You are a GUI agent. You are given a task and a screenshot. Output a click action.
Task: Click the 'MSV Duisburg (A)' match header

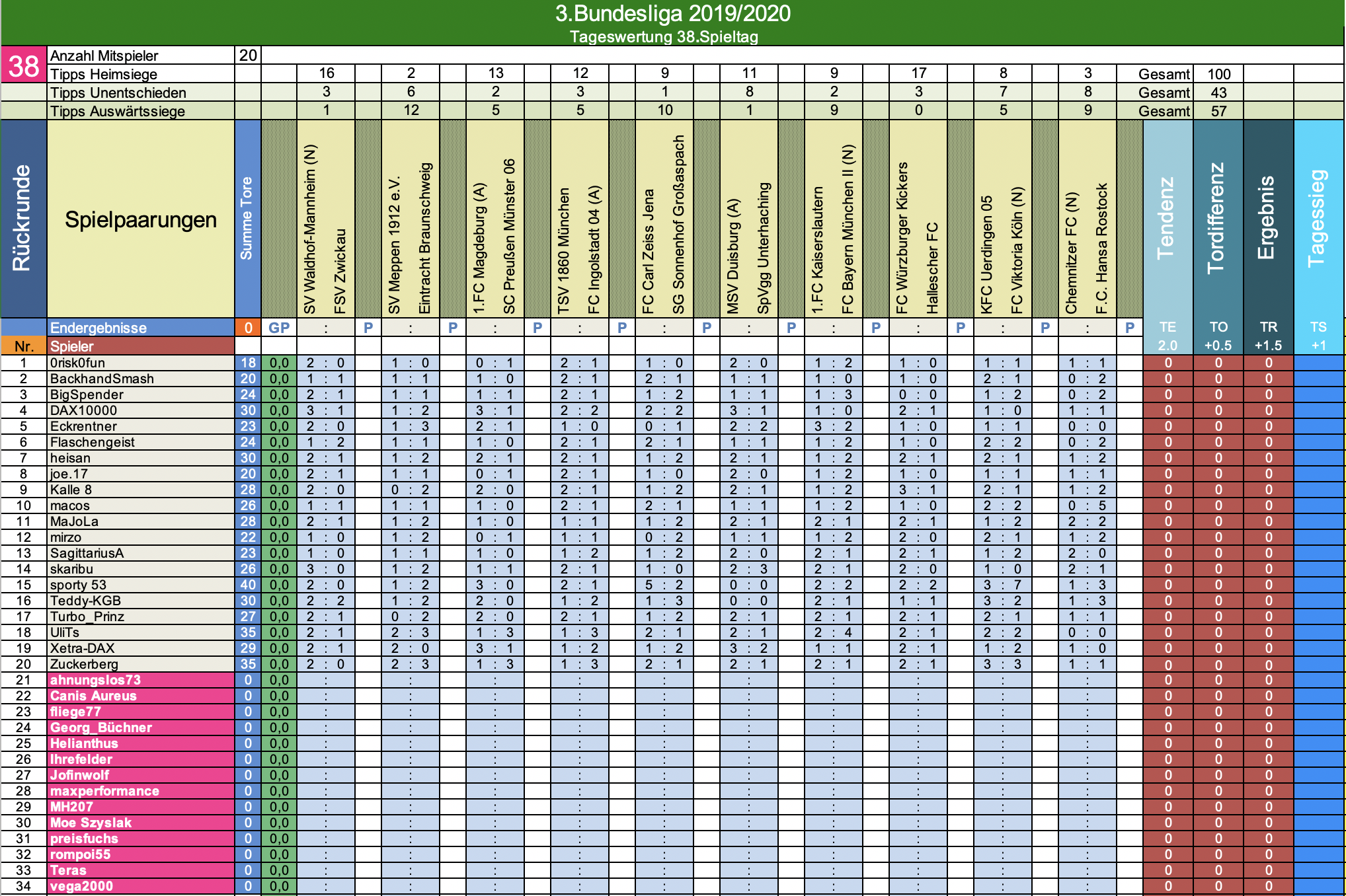[x=733, y=256]
